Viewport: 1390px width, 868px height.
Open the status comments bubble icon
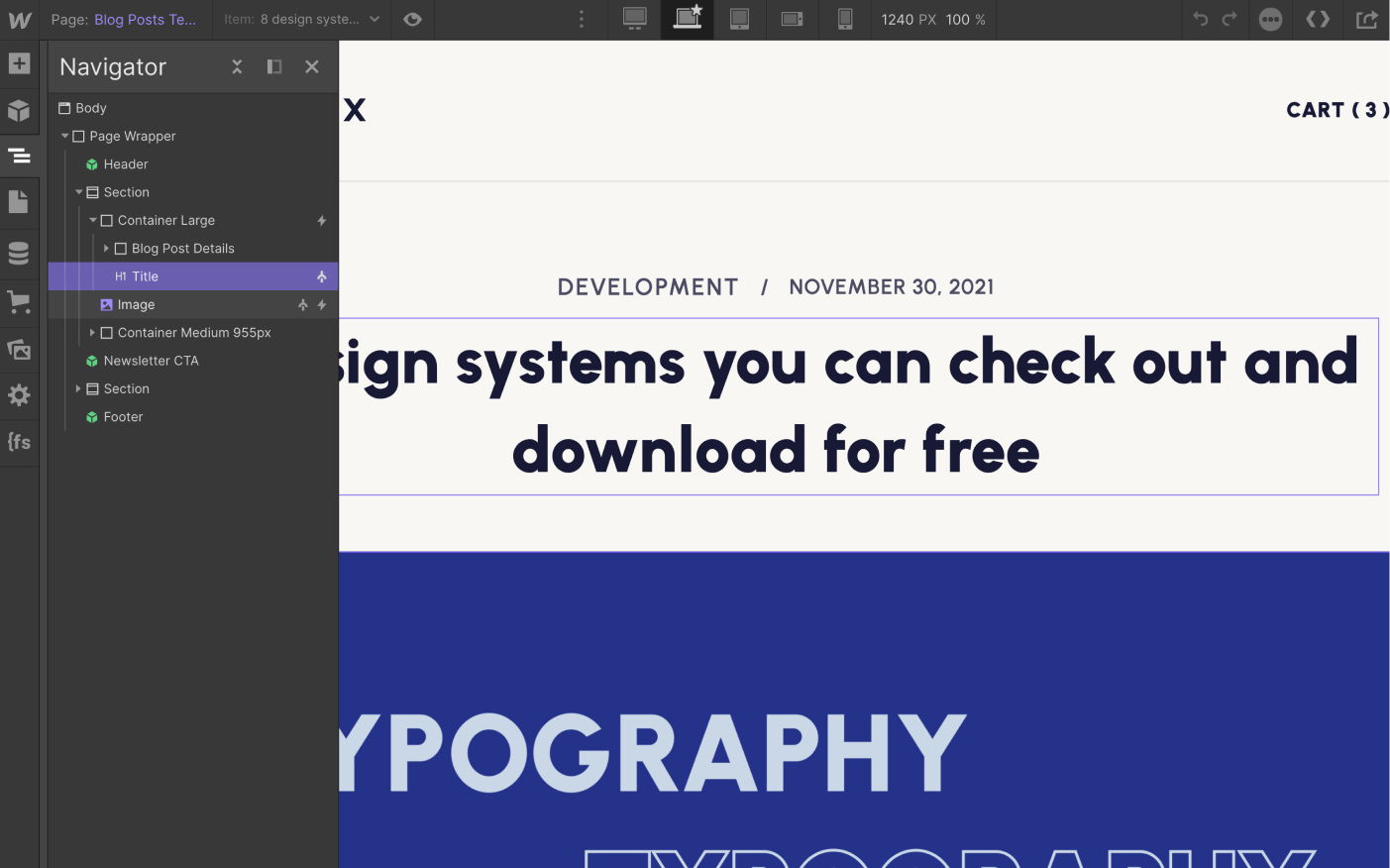[1270, 19]
